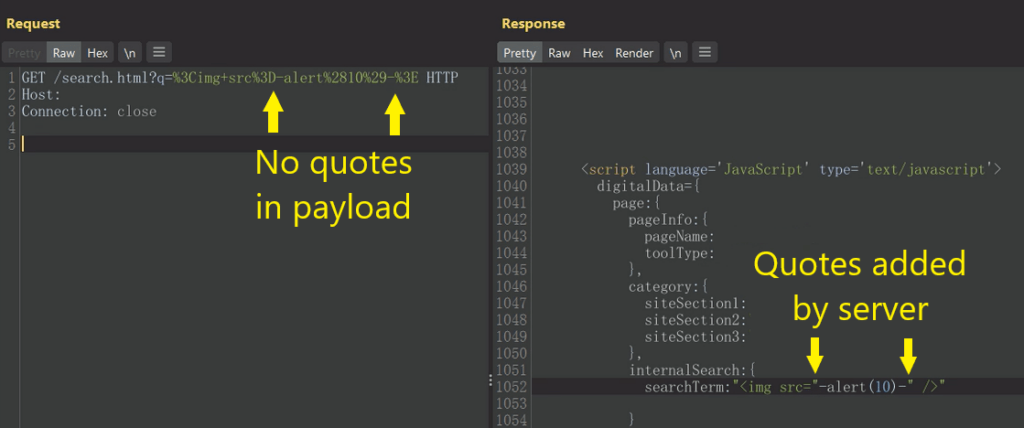Switch Response view to Raw tab
The width and height of the screenshot is (1024, 428).
click(x=559, y=53)
